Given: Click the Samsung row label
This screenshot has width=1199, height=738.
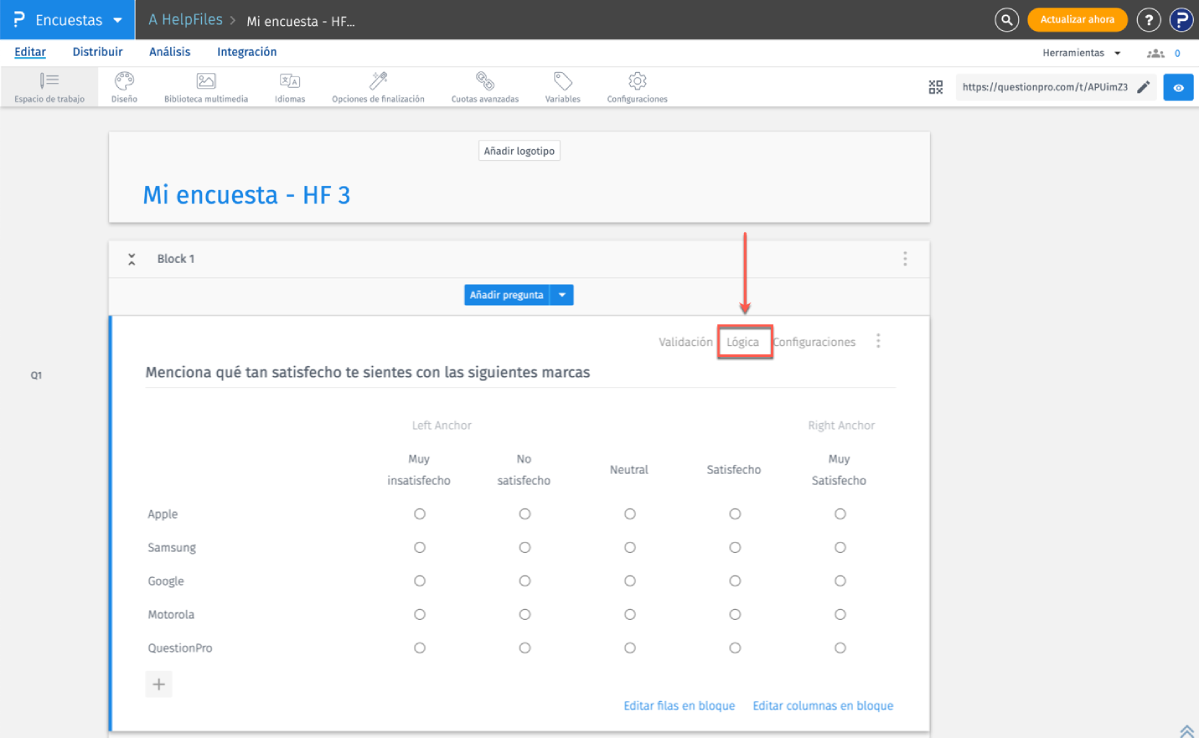Looking at the screenshot, I should [172, 548].
